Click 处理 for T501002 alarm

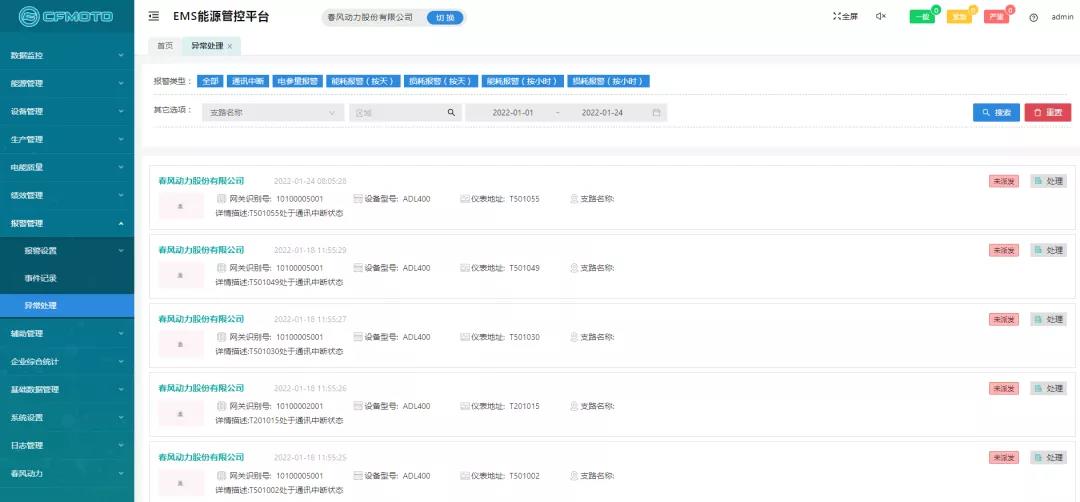[x=1048, y=457]
